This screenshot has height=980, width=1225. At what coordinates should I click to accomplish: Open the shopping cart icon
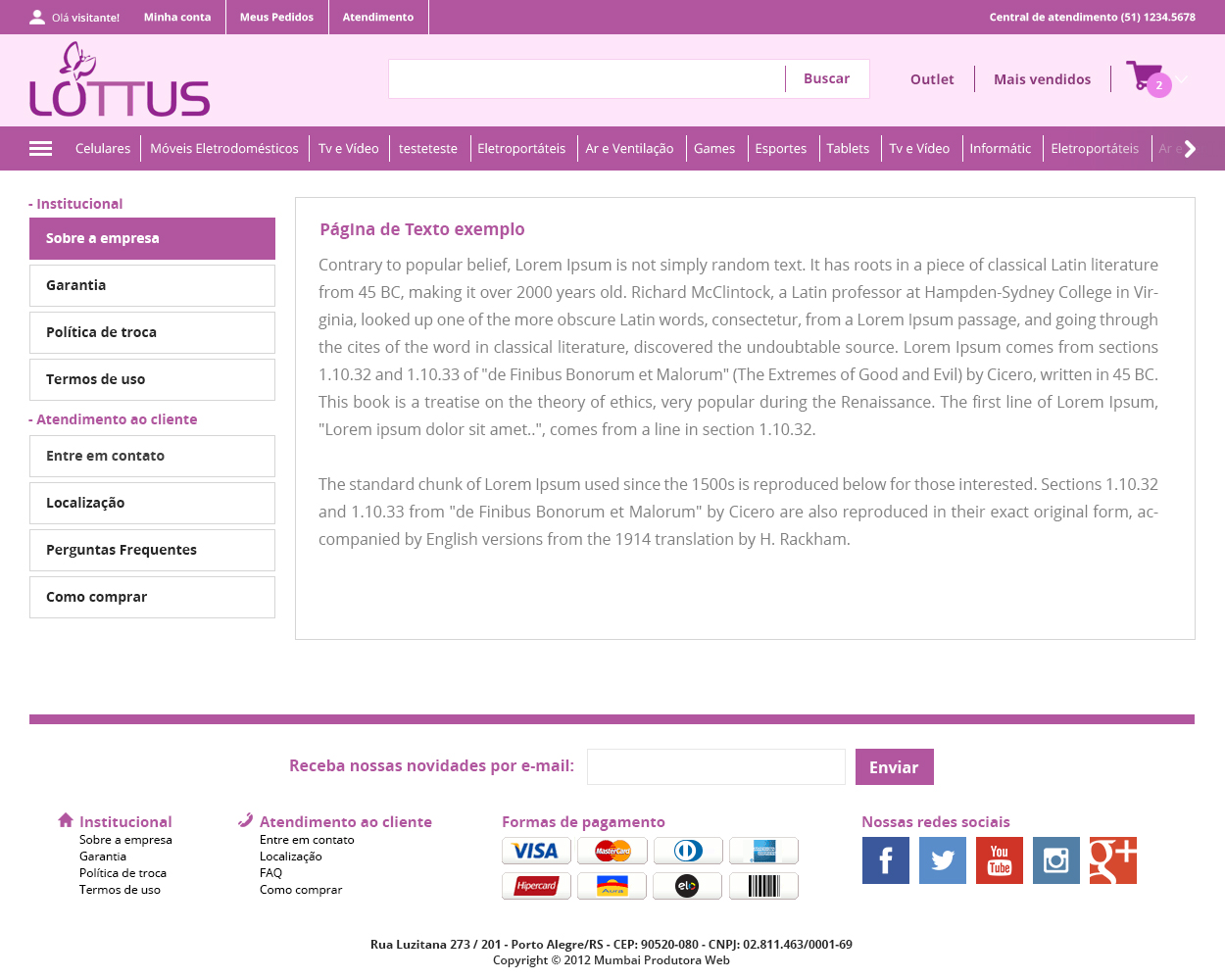point(1145,77)
